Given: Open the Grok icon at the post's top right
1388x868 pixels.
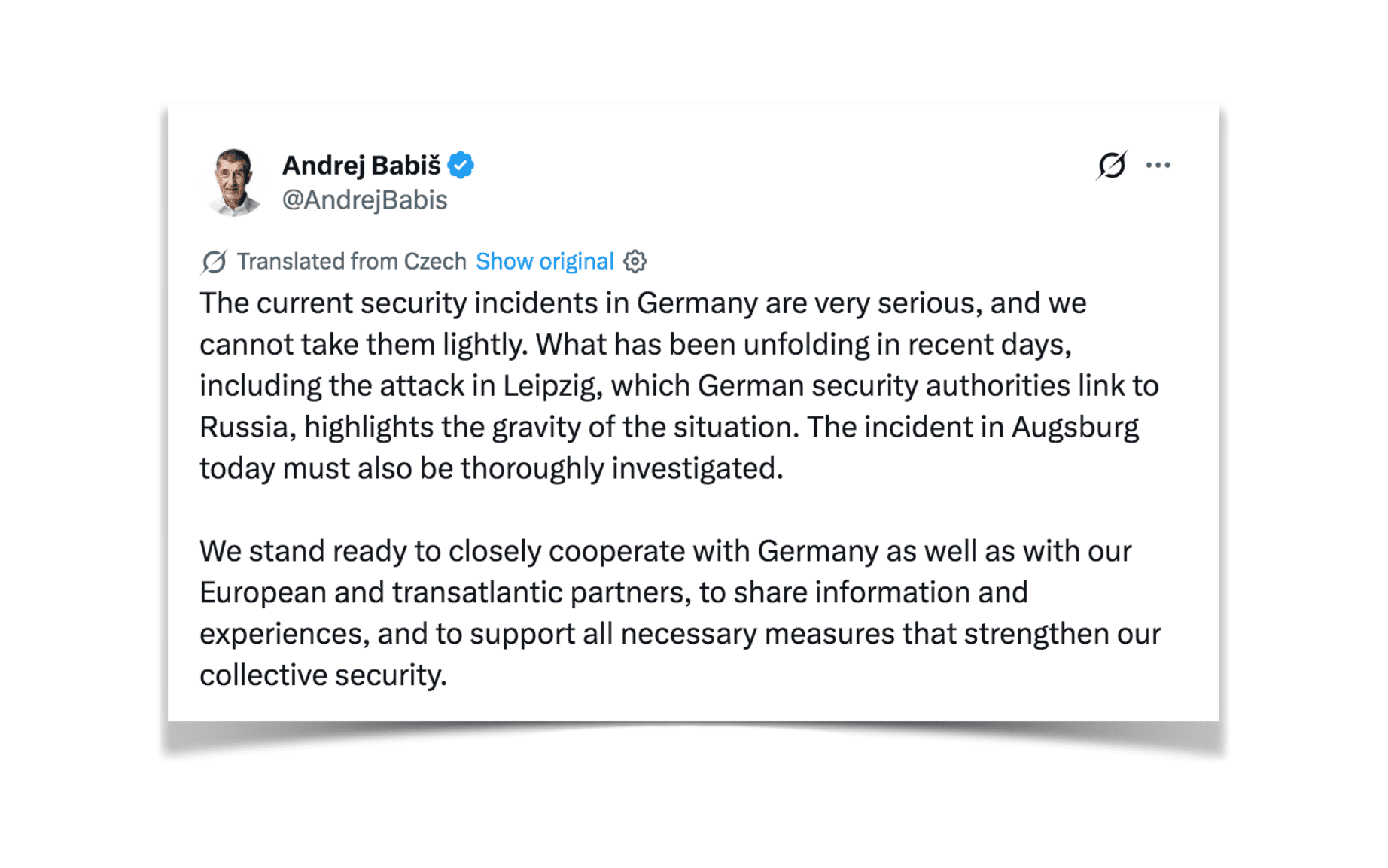Looking at the screenshot, I should (1111, 165).
